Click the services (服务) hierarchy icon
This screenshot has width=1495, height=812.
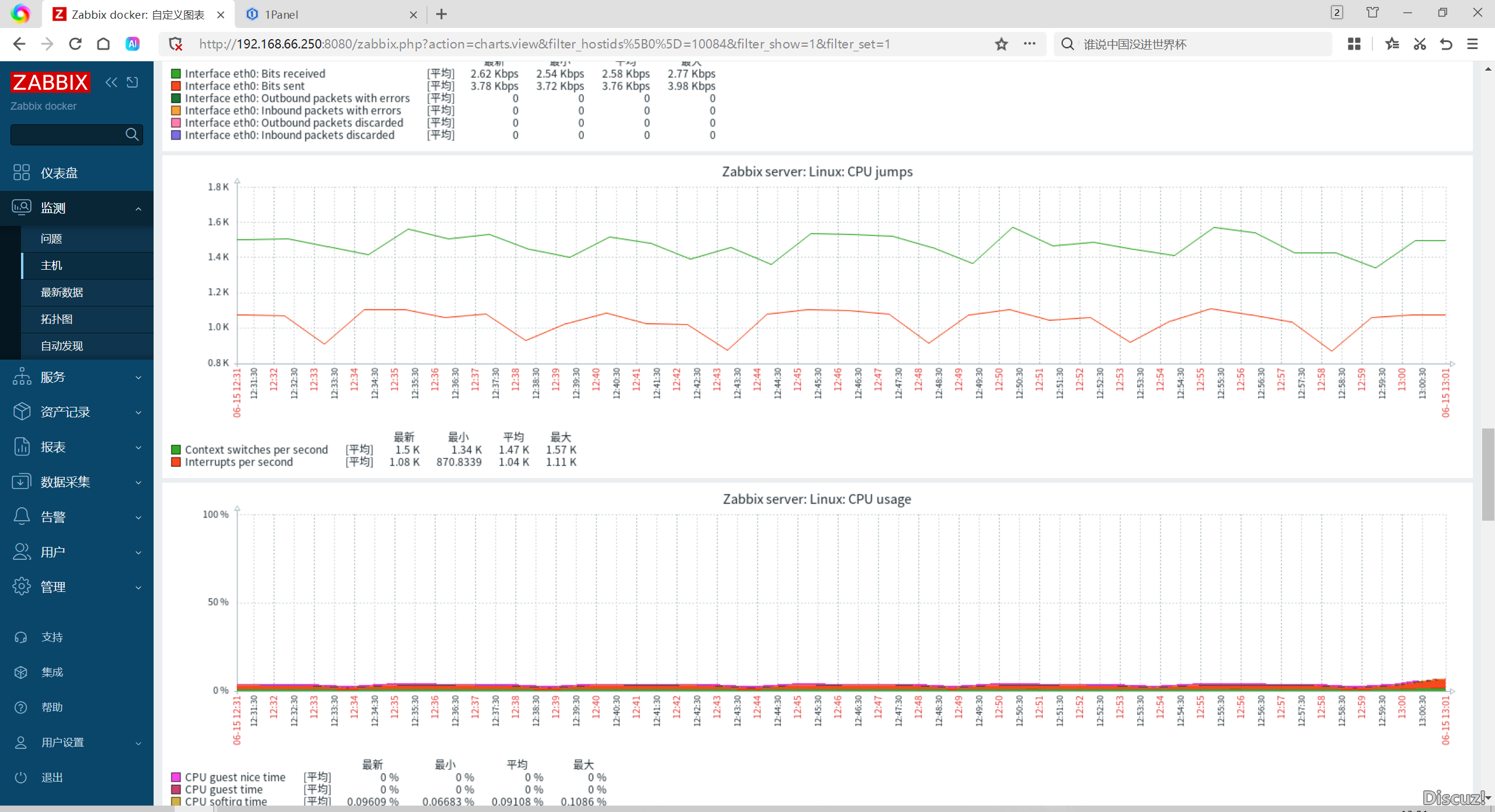(22, 377)
